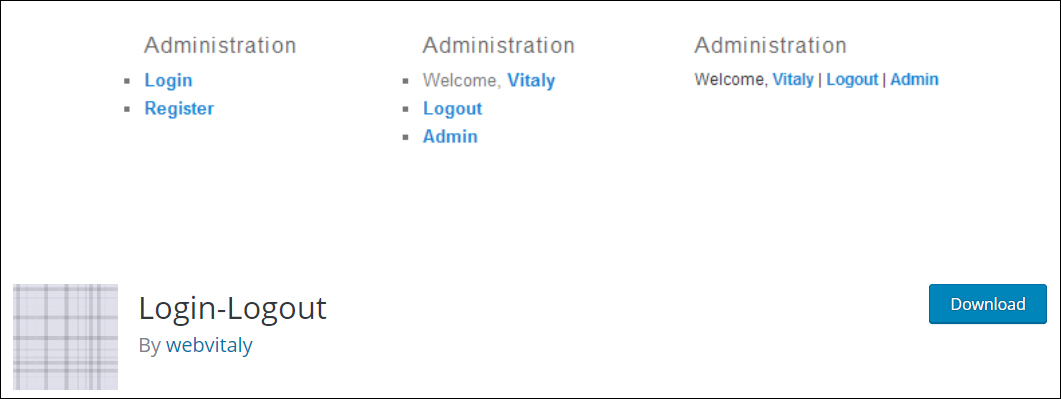Click the Administration heading above the inline links
The width and height of the screenshot is (1061, 399).
(x=771, y=45)
